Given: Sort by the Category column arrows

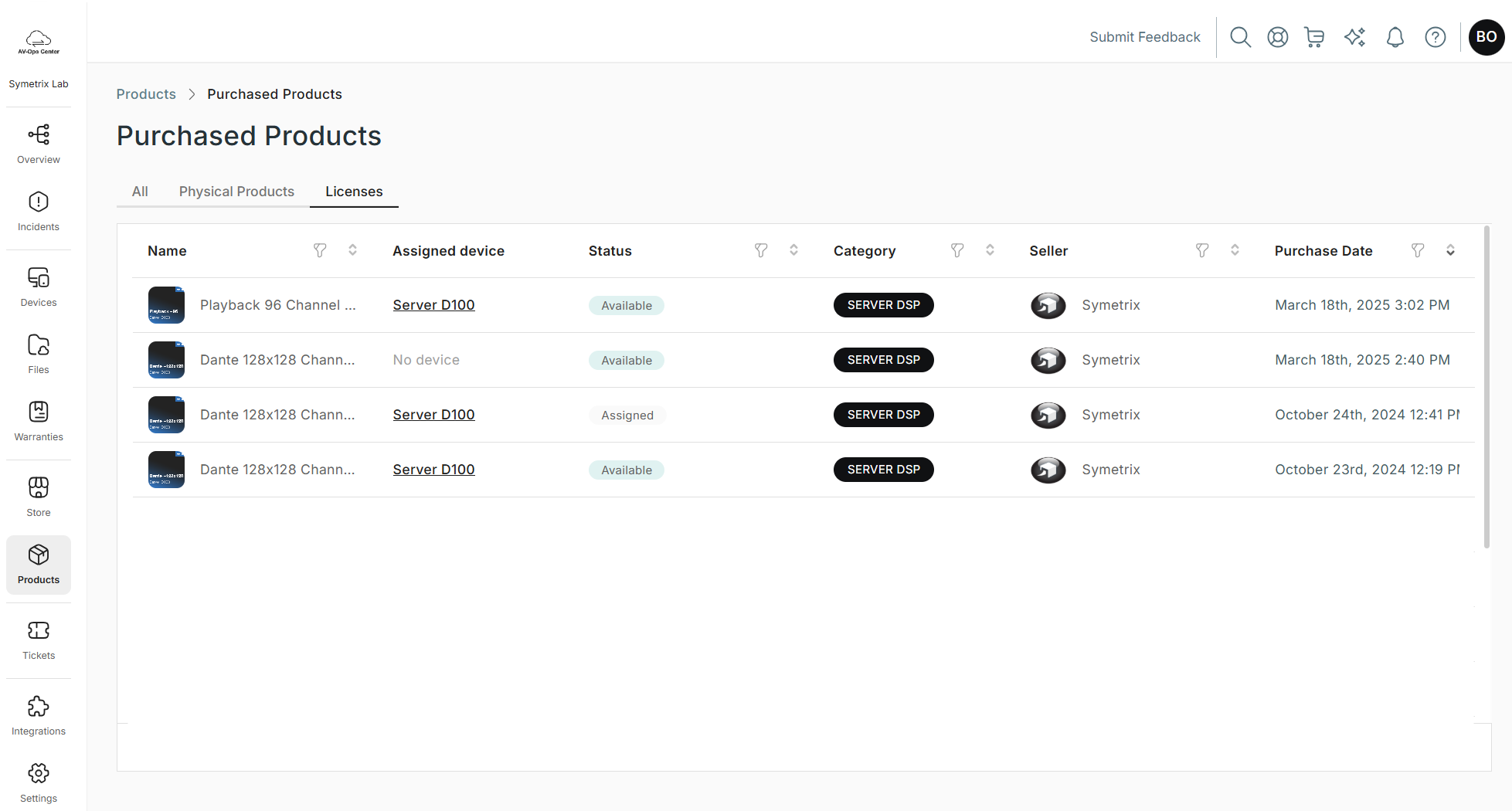Looking at the screenshot, I should (990, 250).
